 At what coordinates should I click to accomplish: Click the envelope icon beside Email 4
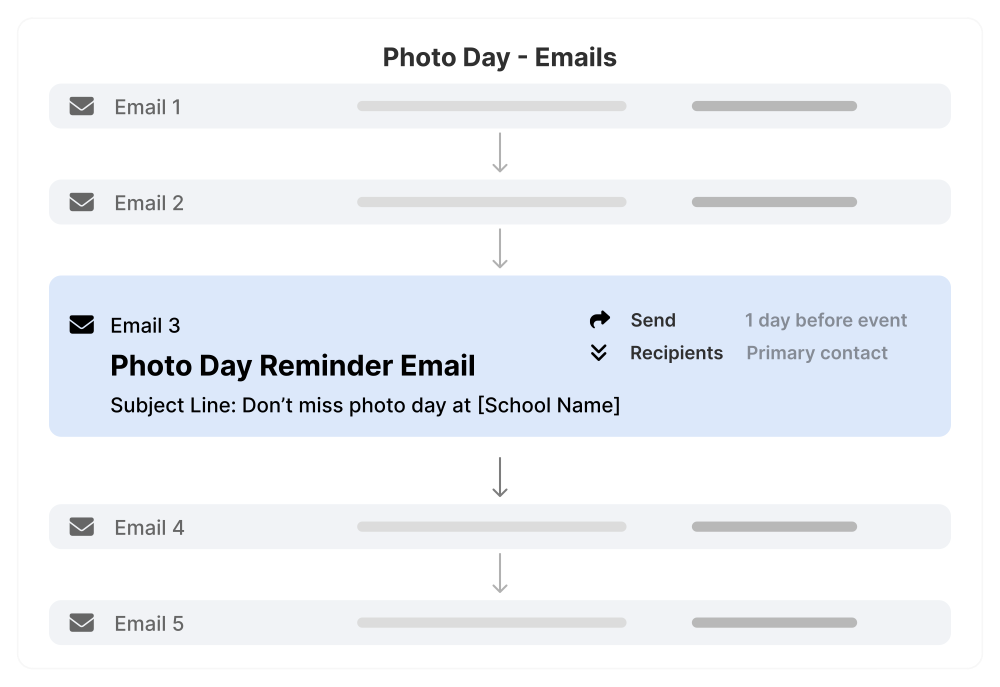[x=82, y=526]
